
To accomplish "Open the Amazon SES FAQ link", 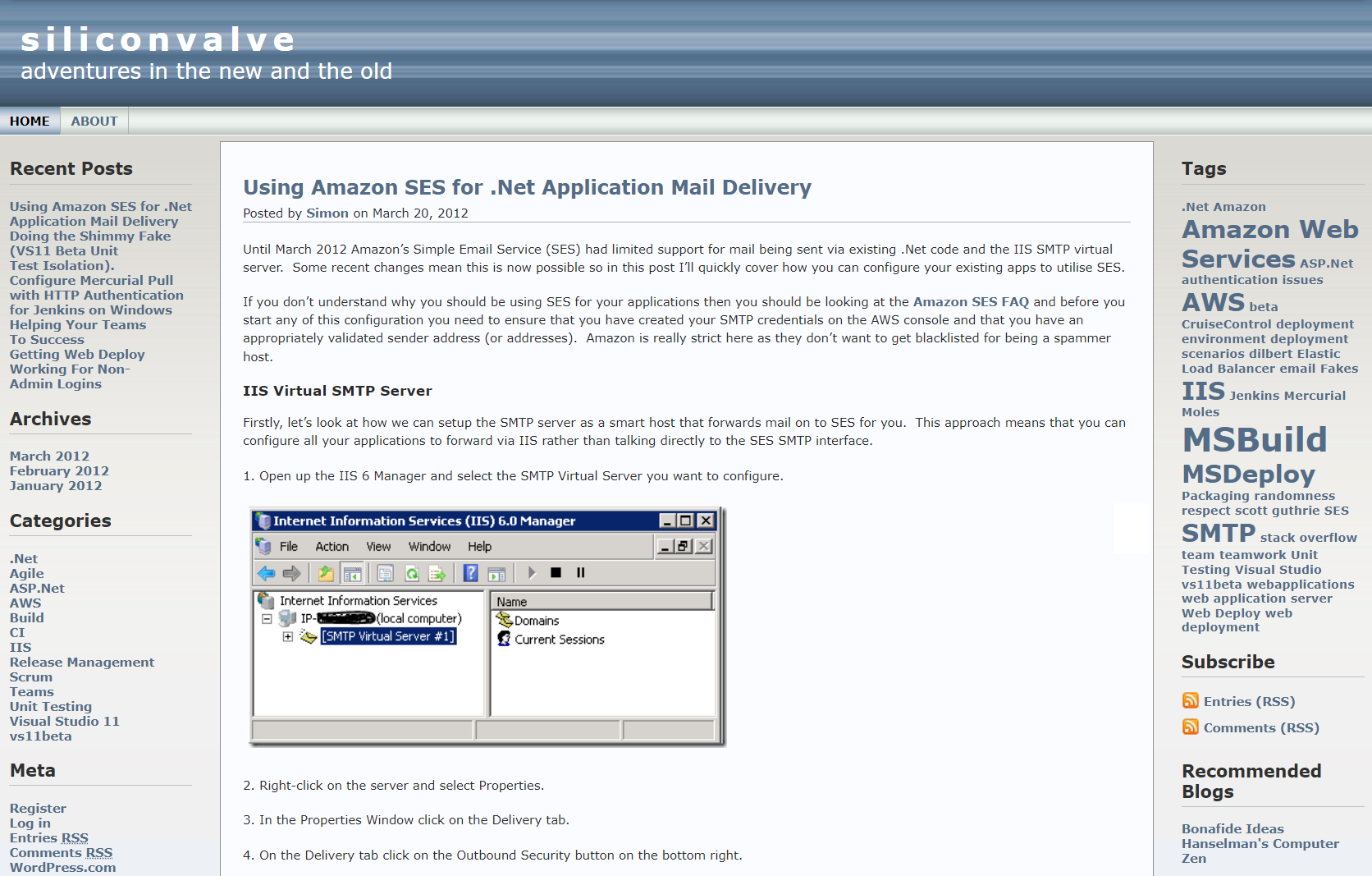I will pyautogui.click(x=971, y=301).
